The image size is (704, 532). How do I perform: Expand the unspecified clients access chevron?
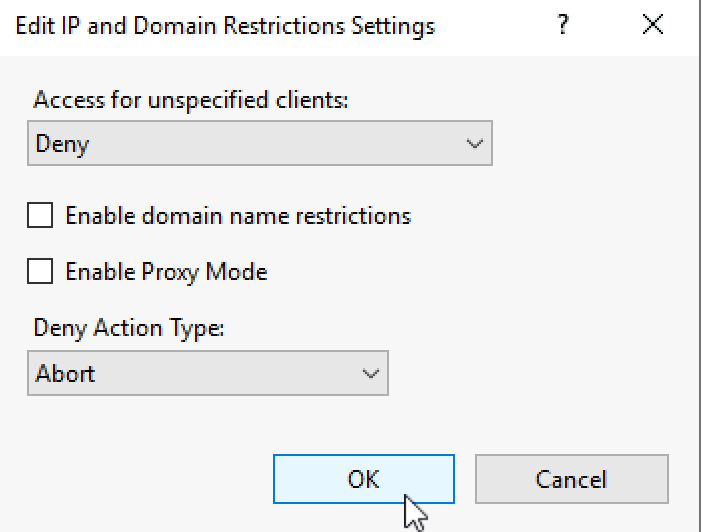(x=474, y=144)
